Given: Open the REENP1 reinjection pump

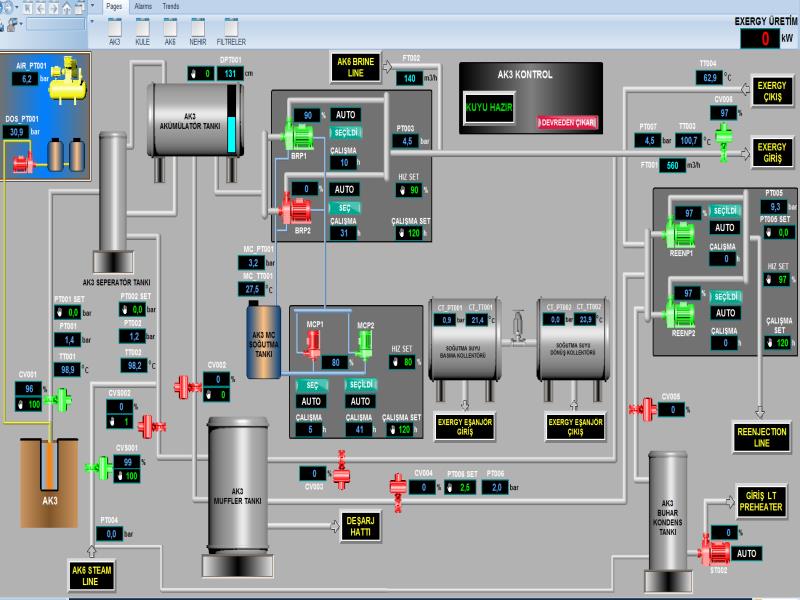Looking at the screenshot, I should coord(680,234).
